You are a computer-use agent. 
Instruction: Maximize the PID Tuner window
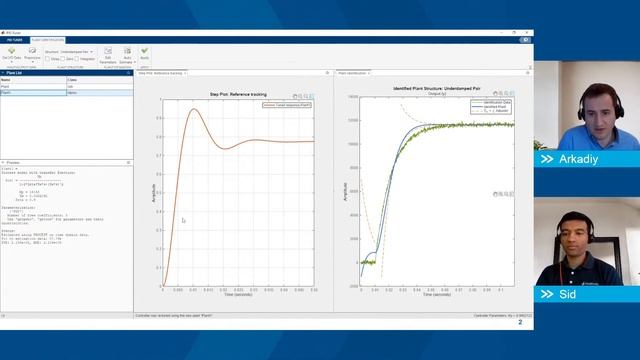coord(514,32)
